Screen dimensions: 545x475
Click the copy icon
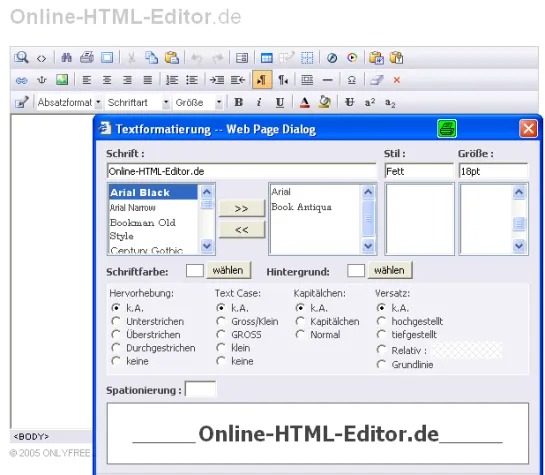[x=151, y=58]
